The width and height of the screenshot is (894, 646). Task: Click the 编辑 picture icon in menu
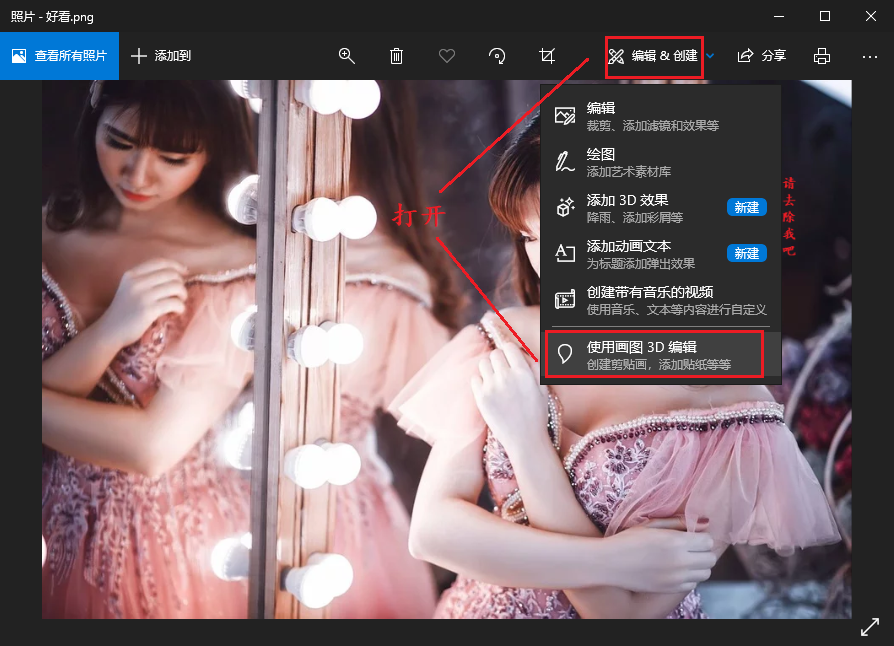[564, 116]
